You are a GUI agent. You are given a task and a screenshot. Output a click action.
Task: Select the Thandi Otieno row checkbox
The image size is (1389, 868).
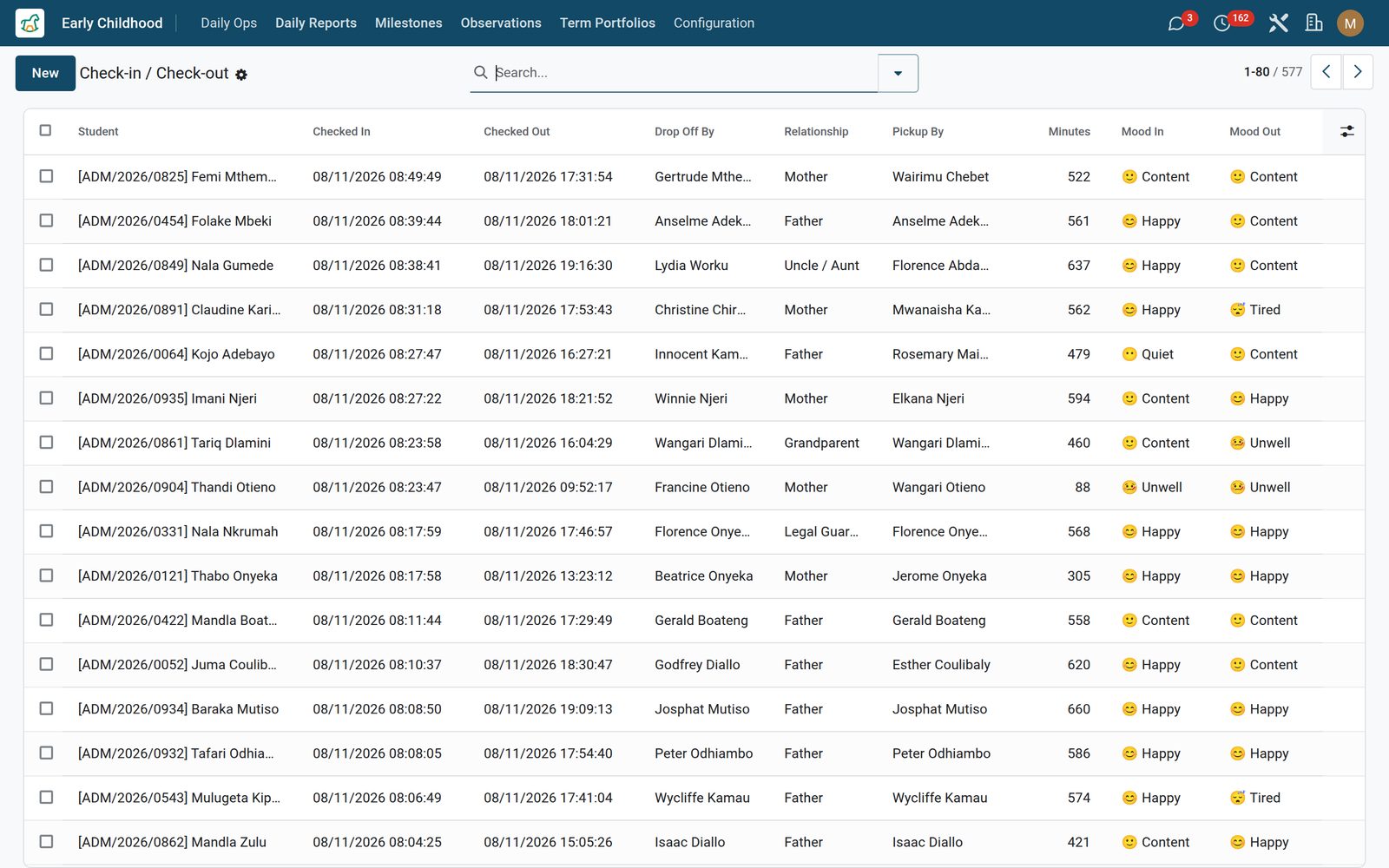point(46,487)
